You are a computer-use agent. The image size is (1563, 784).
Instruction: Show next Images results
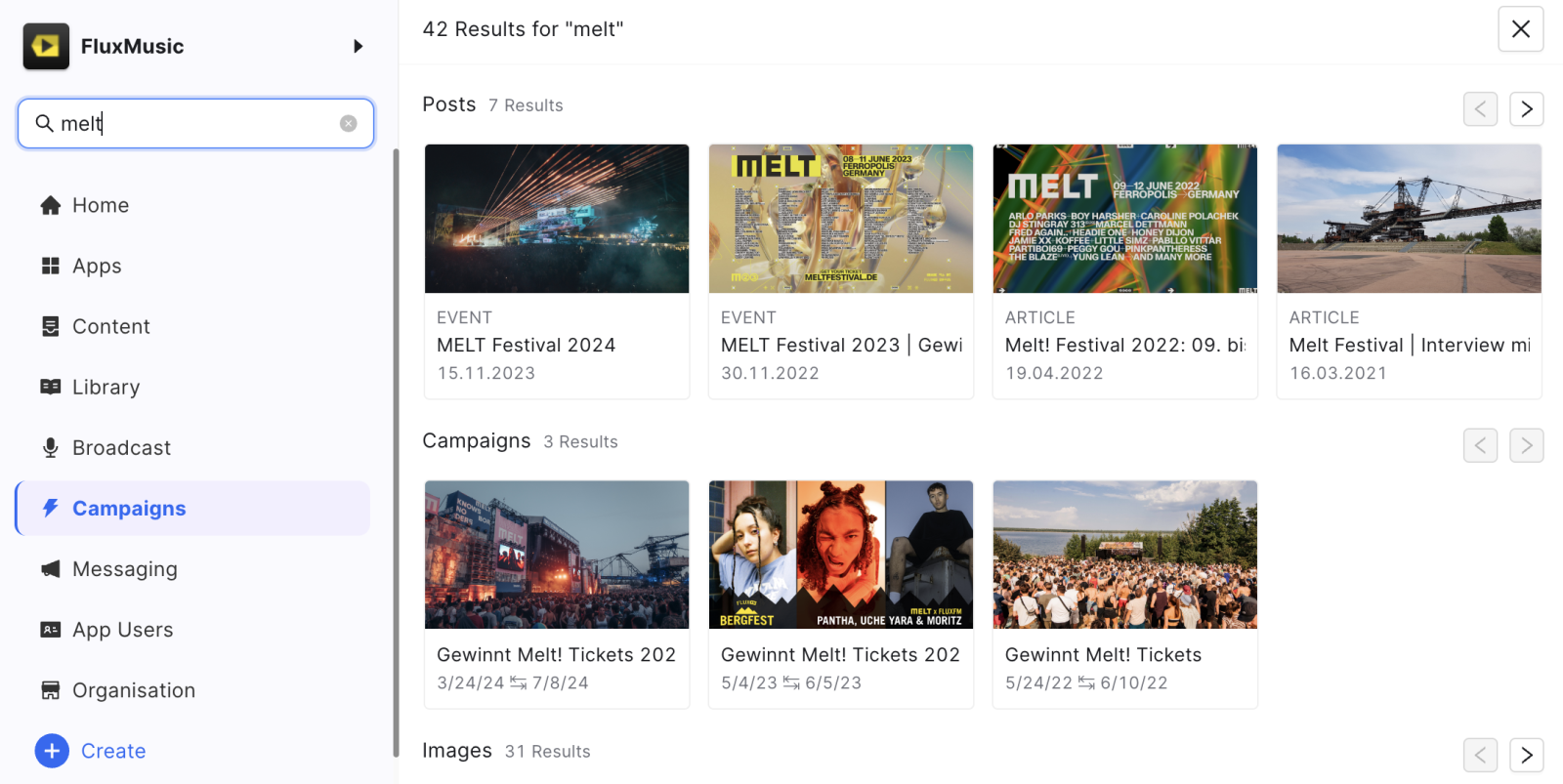point(1527,755)
